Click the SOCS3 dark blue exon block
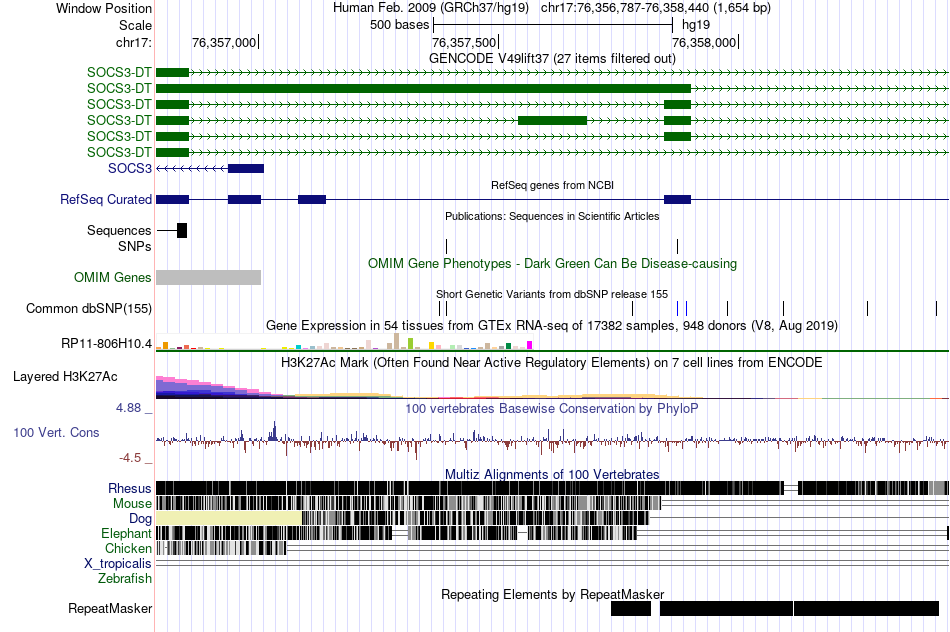 pyautogui.click(x=246, y=168)
